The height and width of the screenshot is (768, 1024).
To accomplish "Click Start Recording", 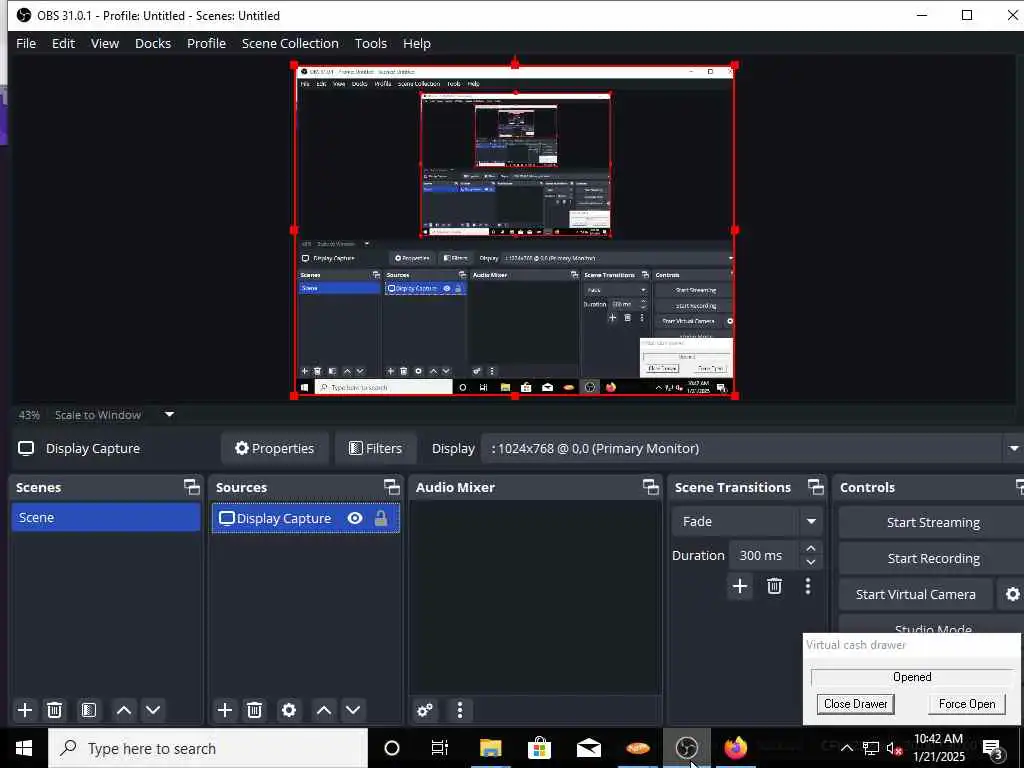I will (x=933, y=558).
